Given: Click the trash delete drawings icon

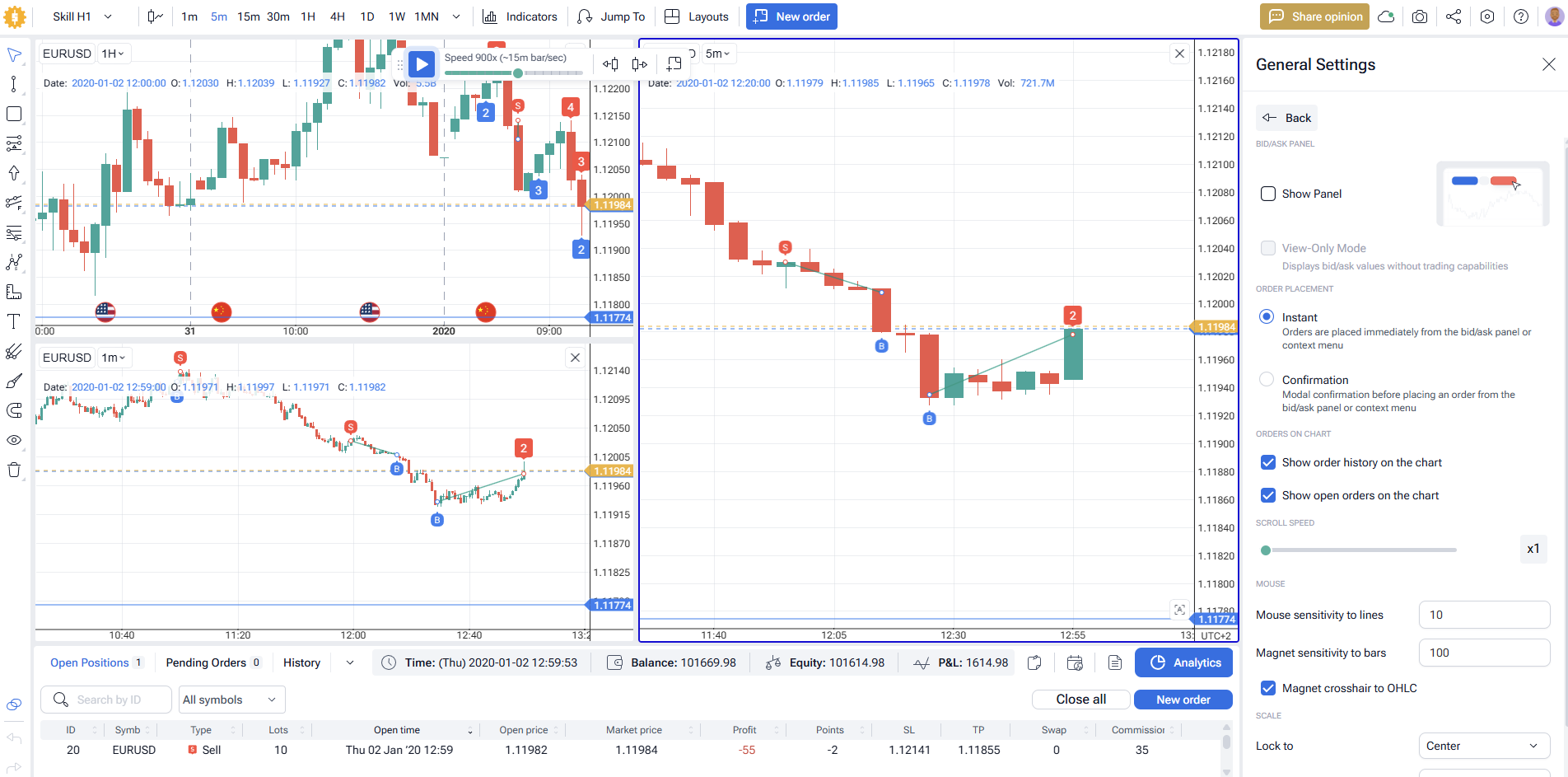Looking at the screenshot, I should coord(14,470).
